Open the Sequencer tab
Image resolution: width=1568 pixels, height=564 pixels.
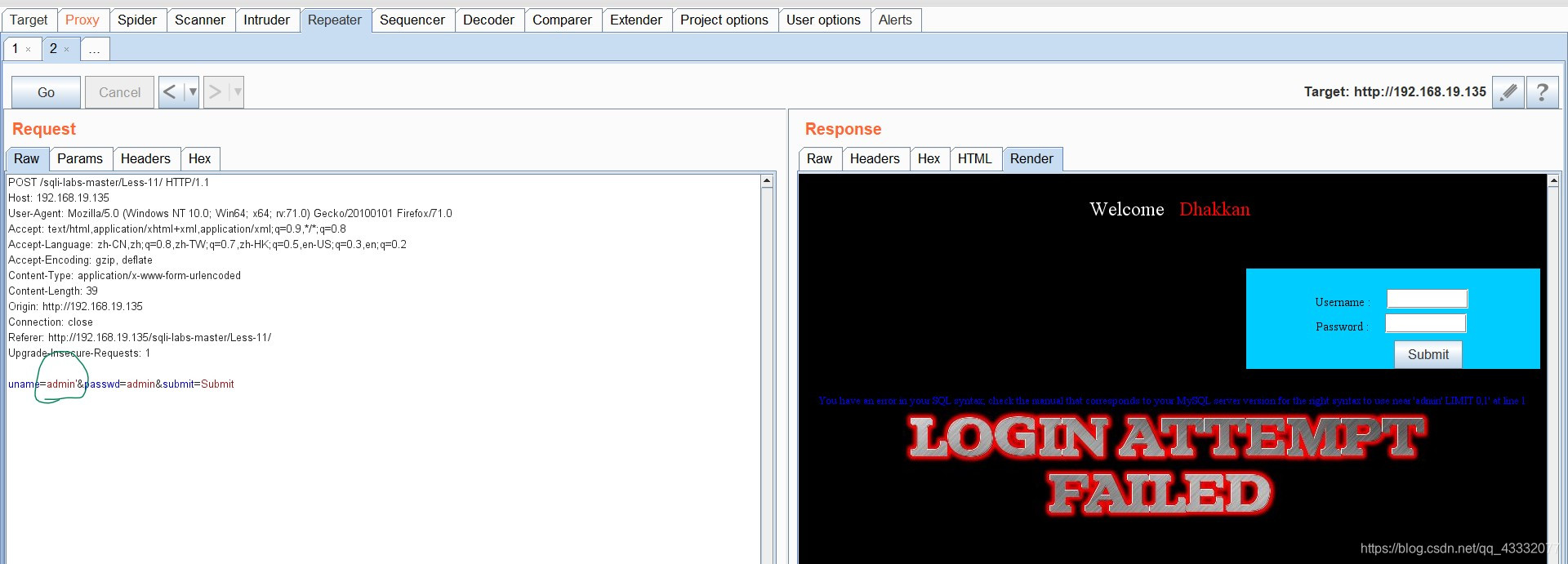click(x=412, y=20)
